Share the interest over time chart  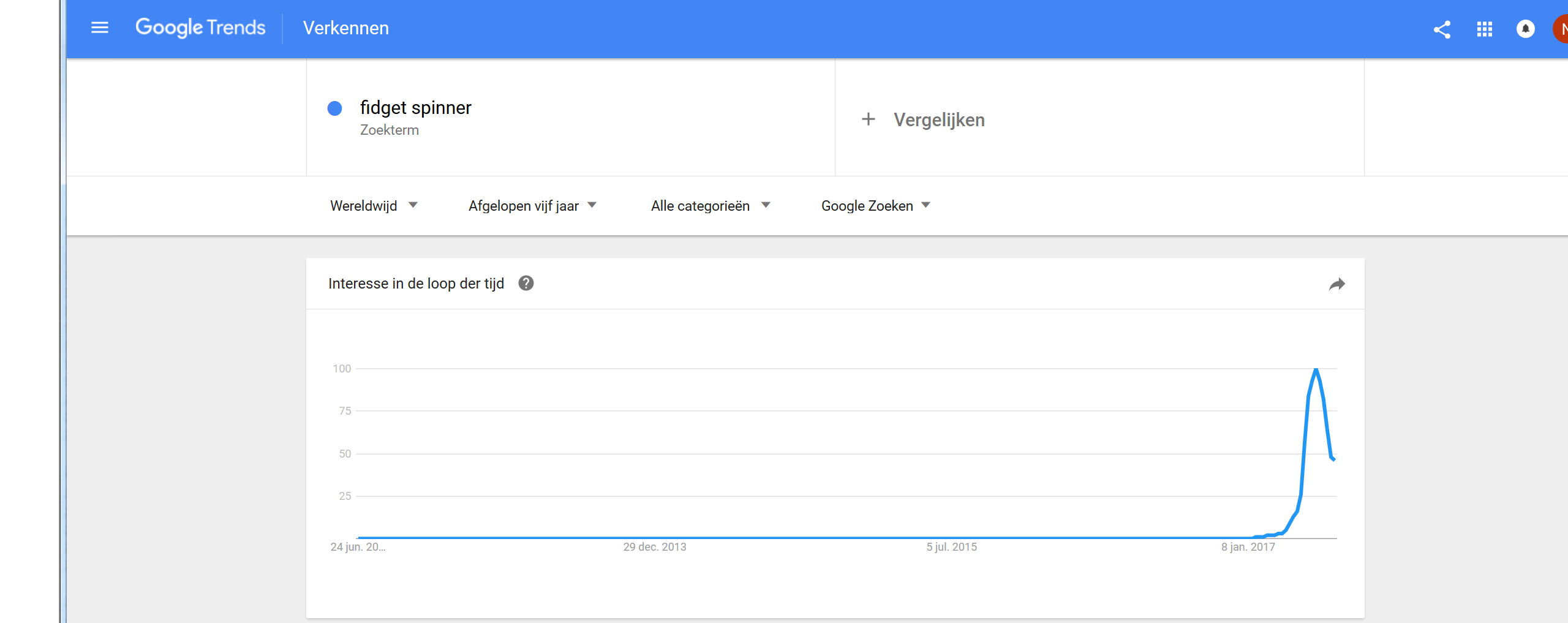(1336, 284)
